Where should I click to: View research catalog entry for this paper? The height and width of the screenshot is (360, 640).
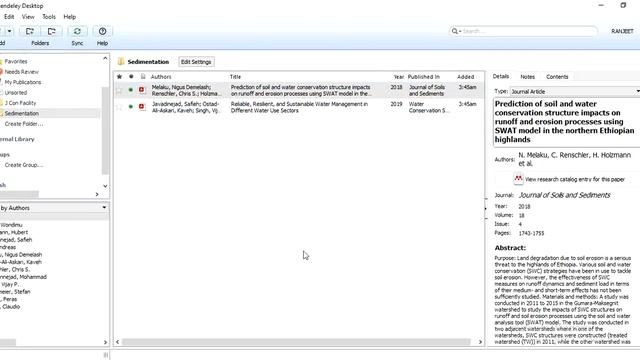(575, 179)
